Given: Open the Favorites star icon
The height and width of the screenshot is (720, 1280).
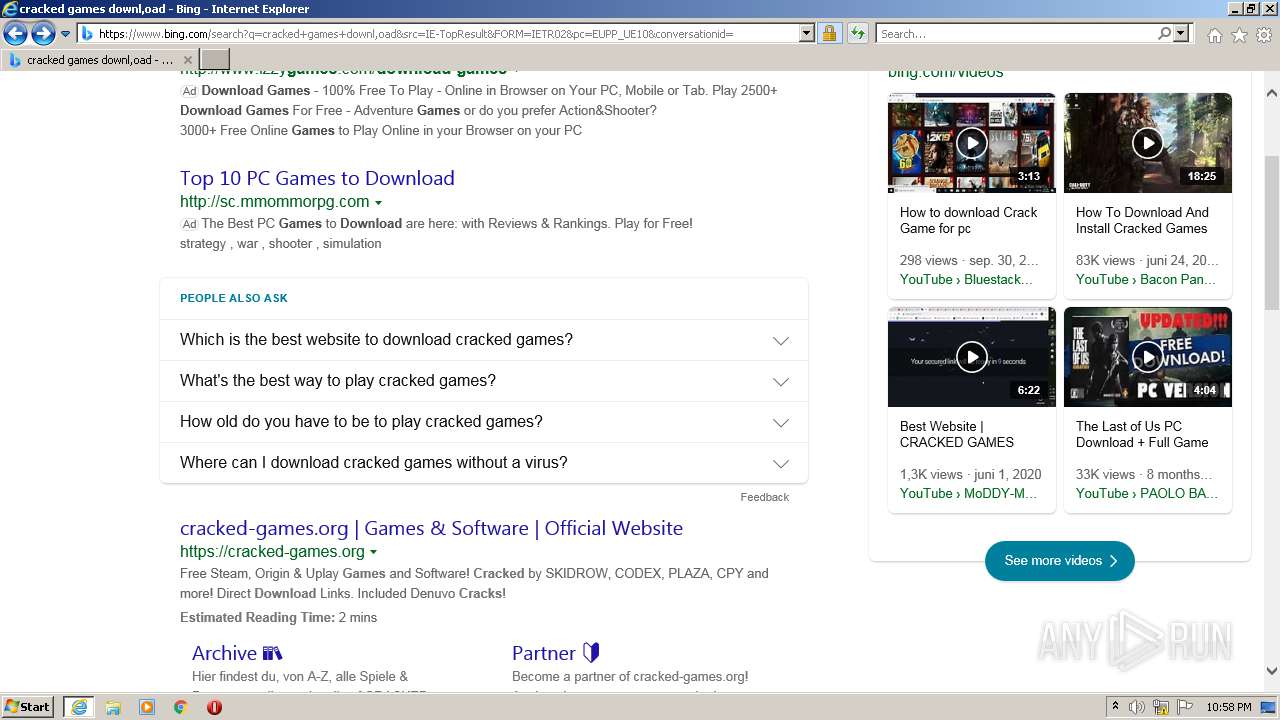Looking at the screenshot, I should click(1239, 35).
